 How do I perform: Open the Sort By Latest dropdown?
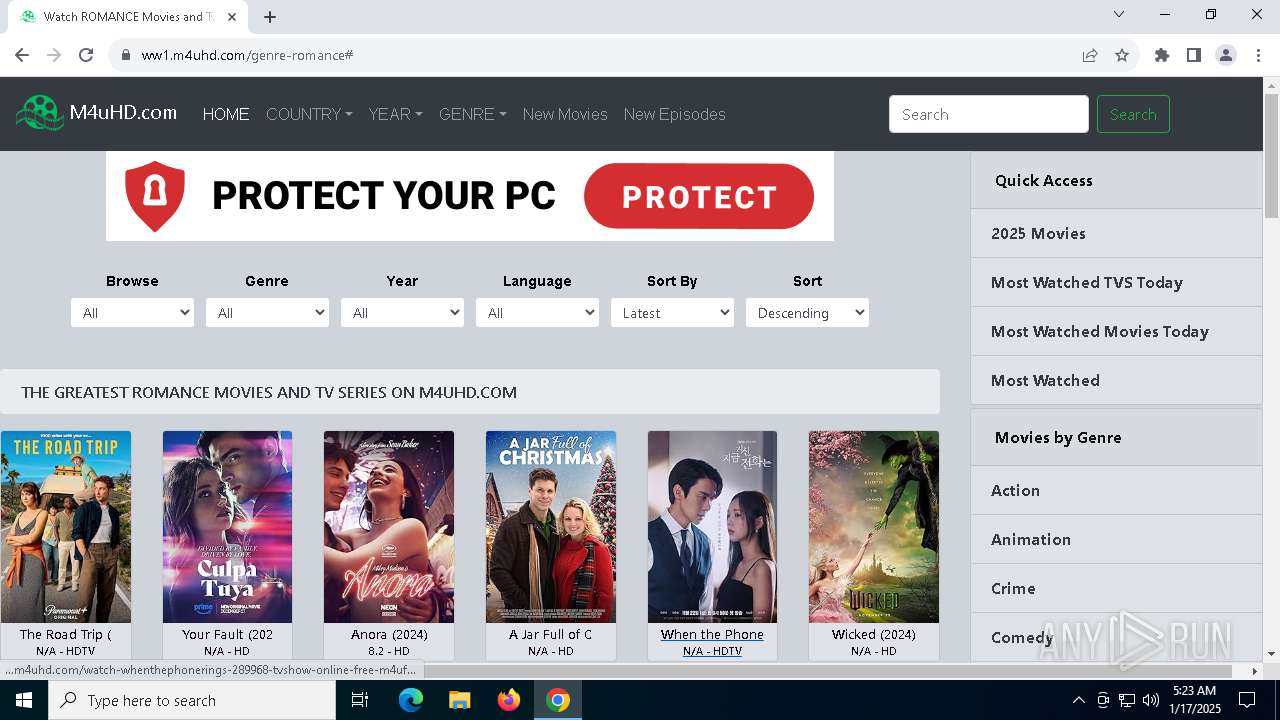tap(672, 313)
